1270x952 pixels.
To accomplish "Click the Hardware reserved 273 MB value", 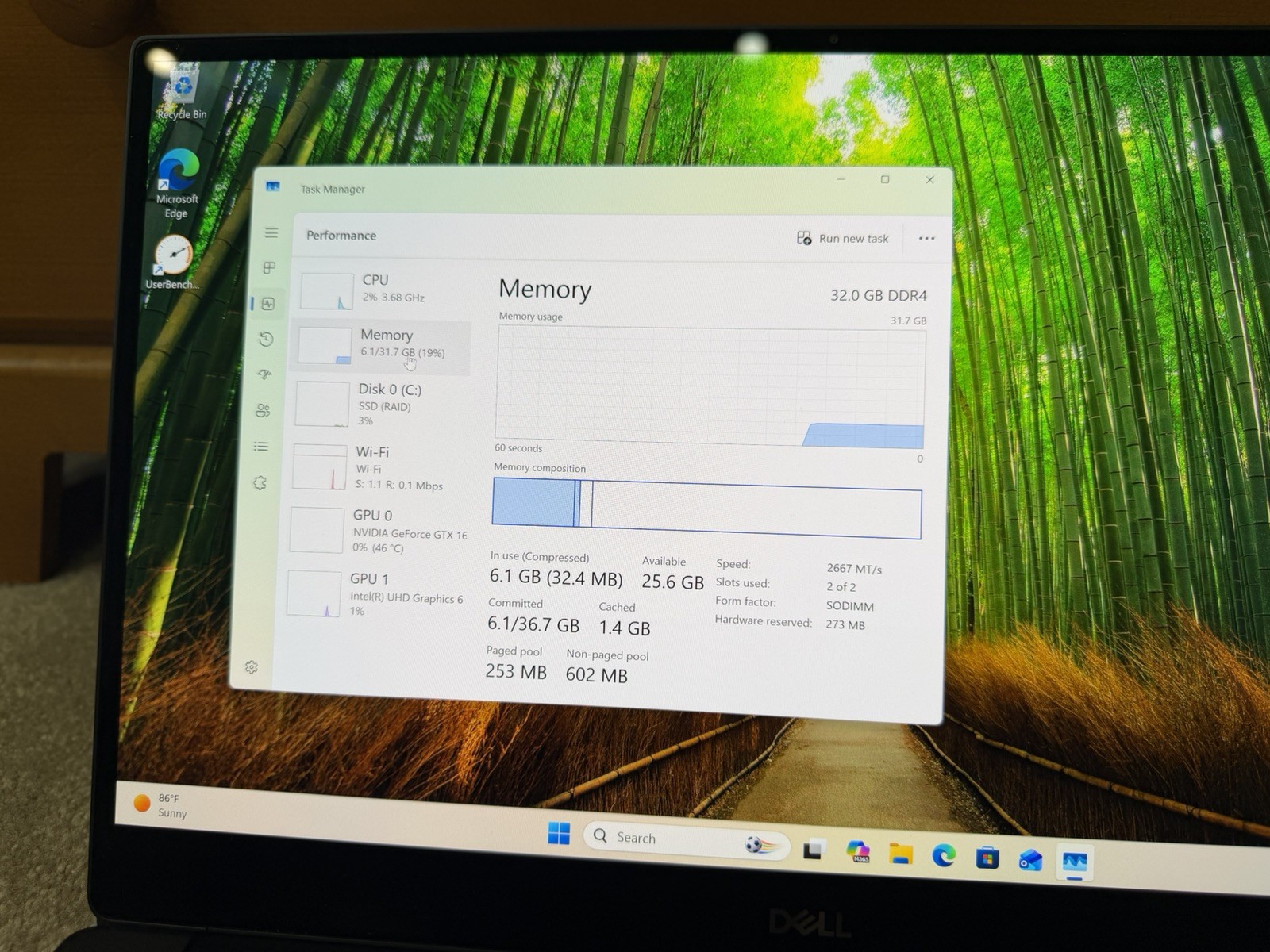I will (845, 625).
